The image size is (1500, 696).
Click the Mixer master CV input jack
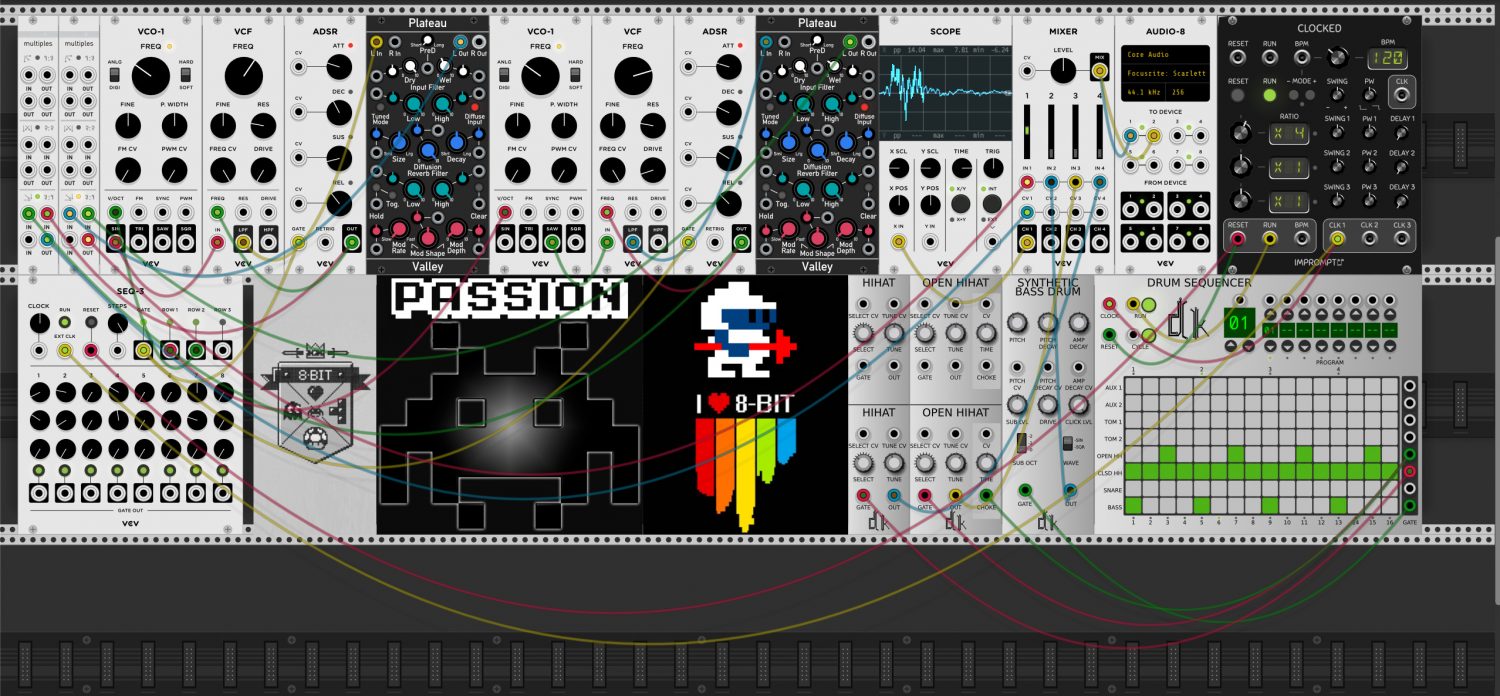click(x=1026, y=70)
